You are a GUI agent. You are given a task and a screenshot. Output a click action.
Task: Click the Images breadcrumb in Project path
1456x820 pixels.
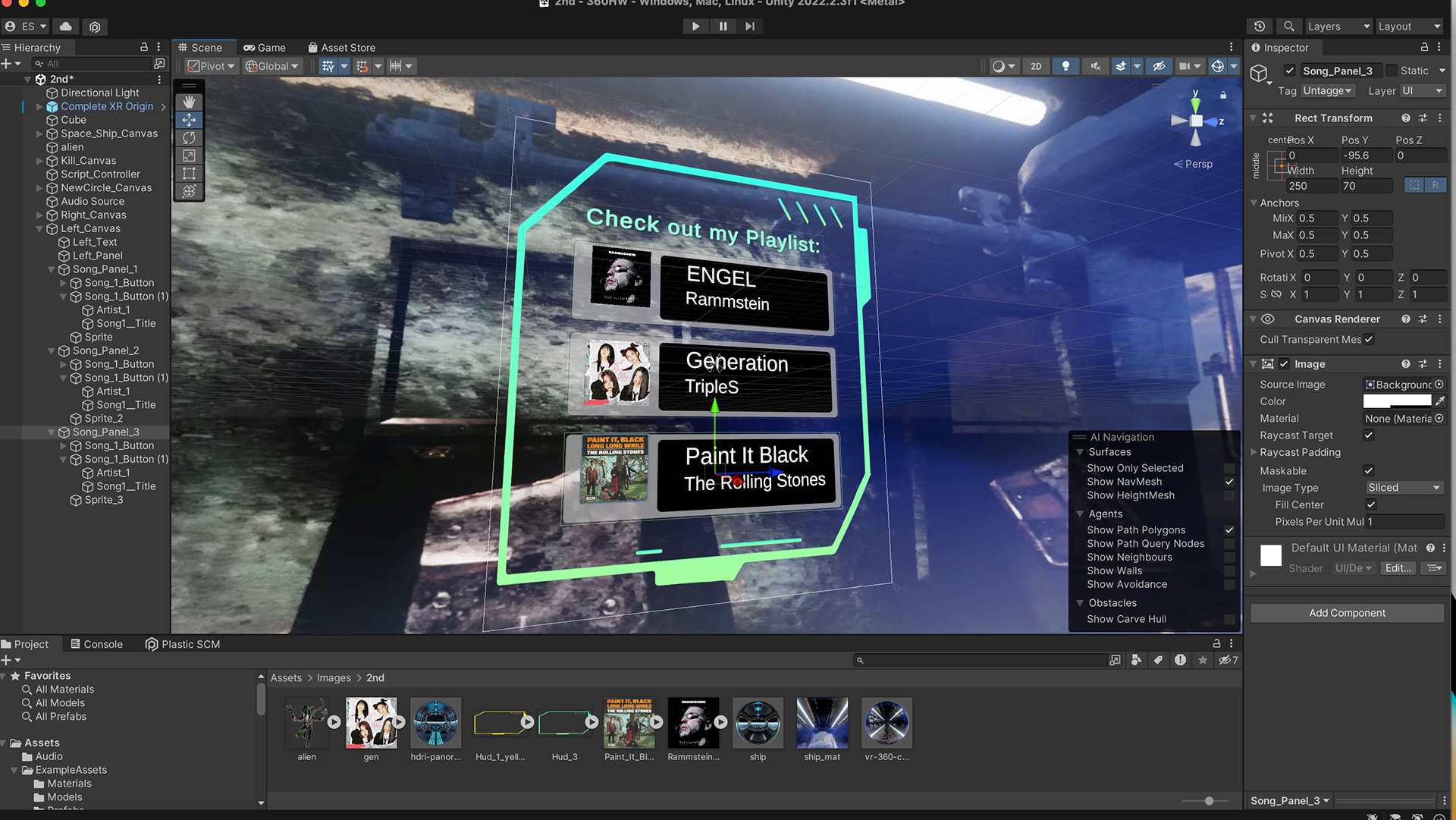point(334,678)
